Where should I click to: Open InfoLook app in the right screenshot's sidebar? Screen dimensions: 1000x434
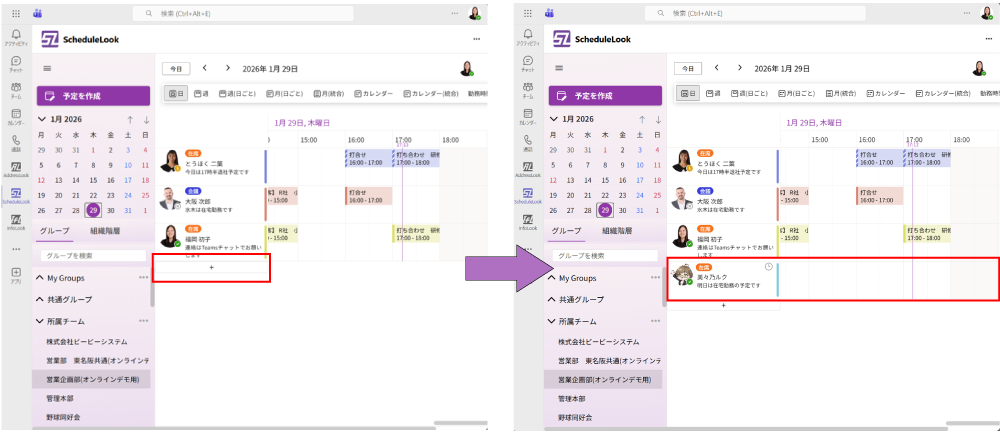526,222
